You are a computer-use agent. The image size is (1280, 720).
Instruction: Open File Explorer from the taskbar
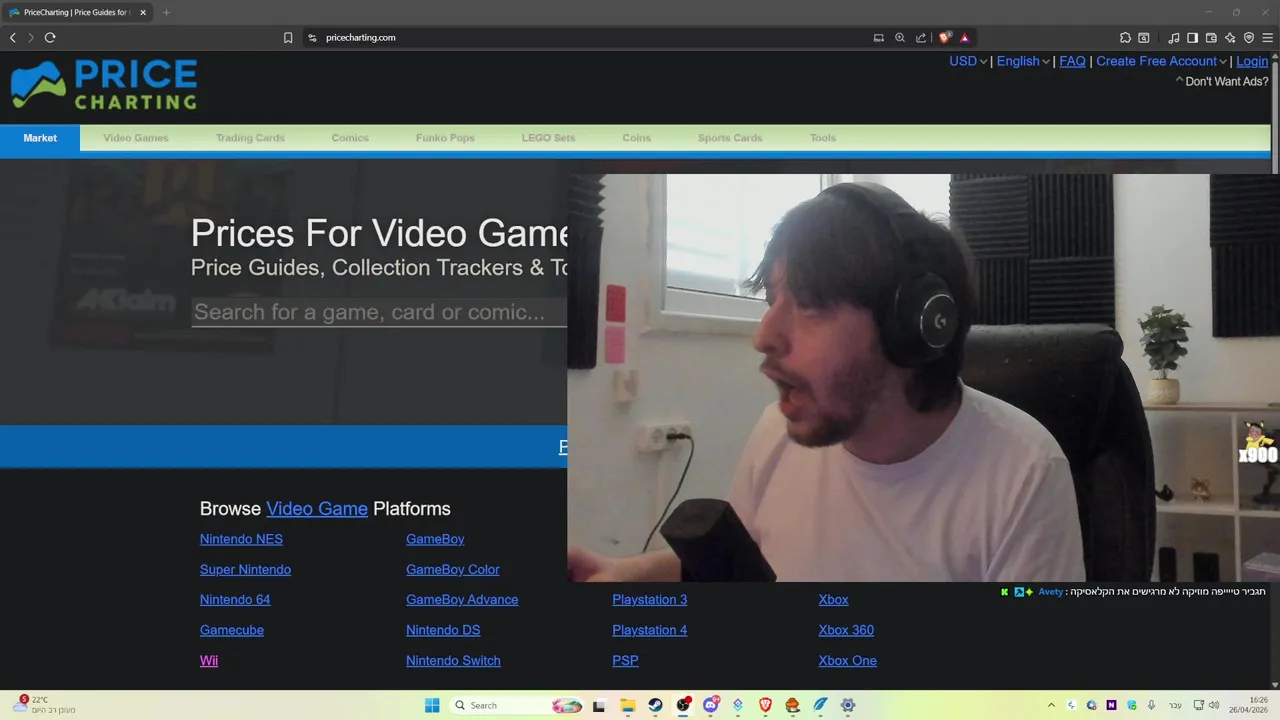(628, 705)
